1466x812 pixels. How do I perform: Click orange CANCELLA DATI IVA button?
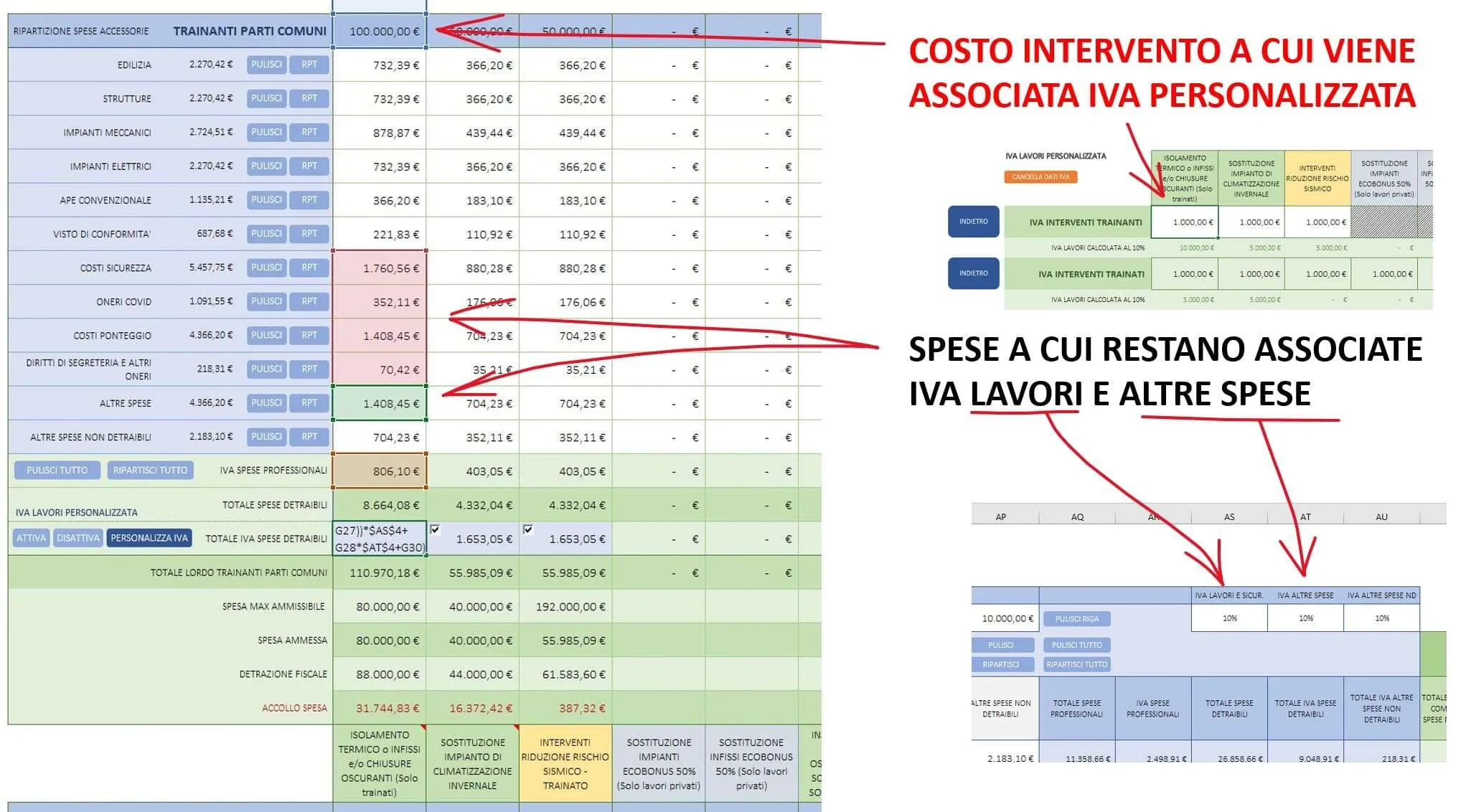click(1040, 176)
